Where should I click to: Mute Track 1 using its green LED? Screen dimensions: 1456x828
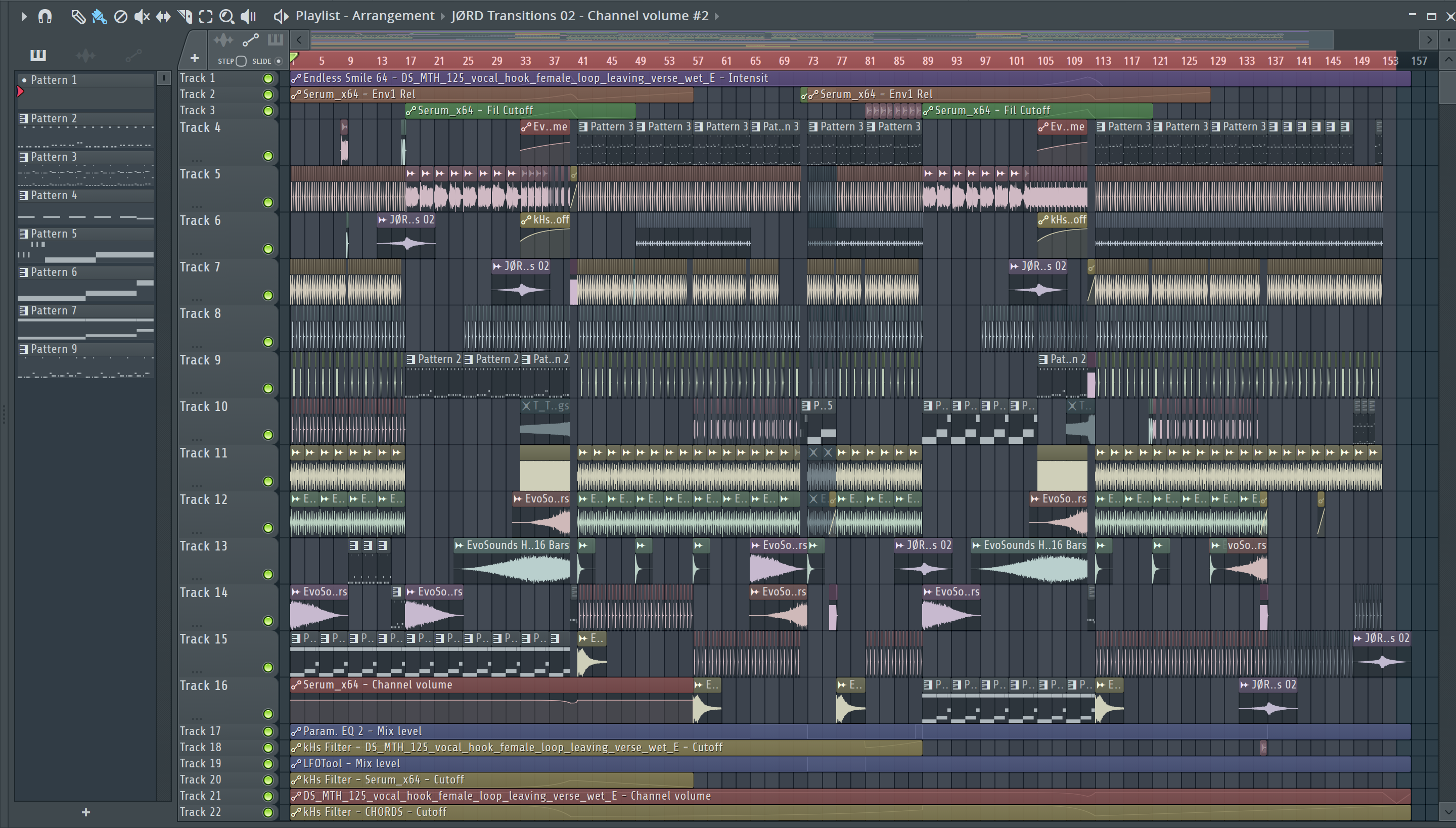click(268, 78)
